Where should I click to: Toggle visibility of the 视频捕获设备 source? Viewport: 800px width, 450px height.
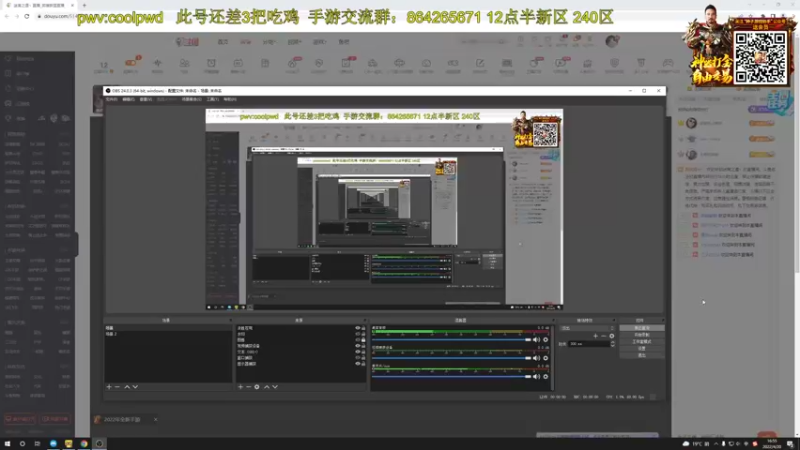(358, 346)
